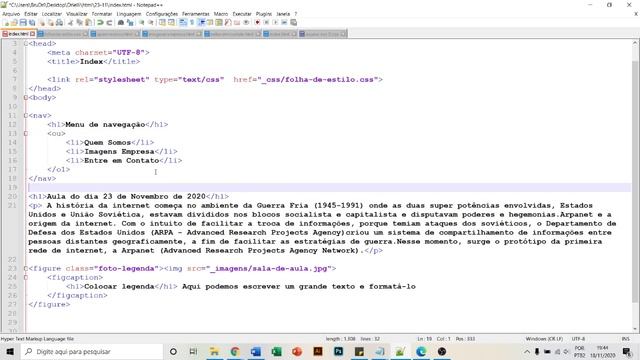Click the Copy toolbar icon
Screen dimensions: 640x360
pos(79,22)
